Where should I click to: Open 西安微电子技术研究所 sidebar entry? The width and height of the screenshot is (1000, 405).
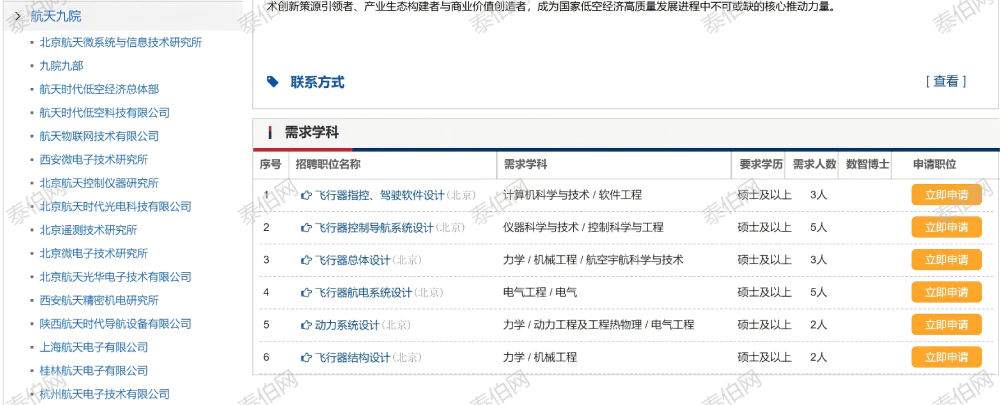(x=93, y=160)
